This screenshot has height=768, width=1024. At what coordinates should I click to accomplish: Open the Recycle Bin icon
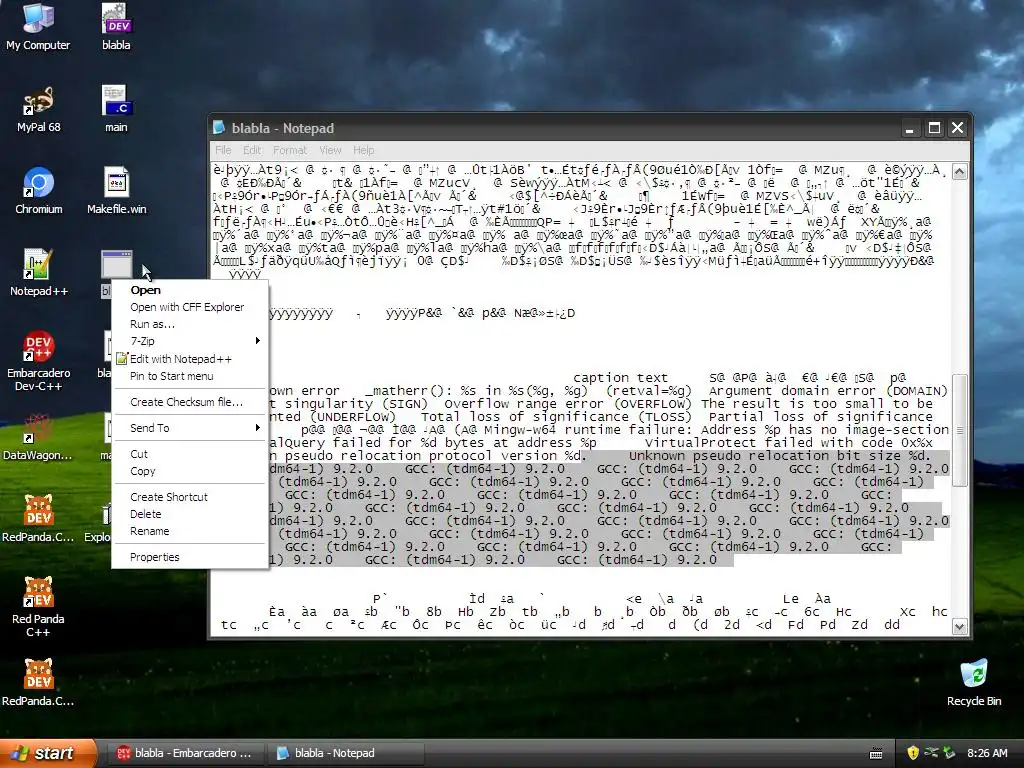click(x=974, y=682)
